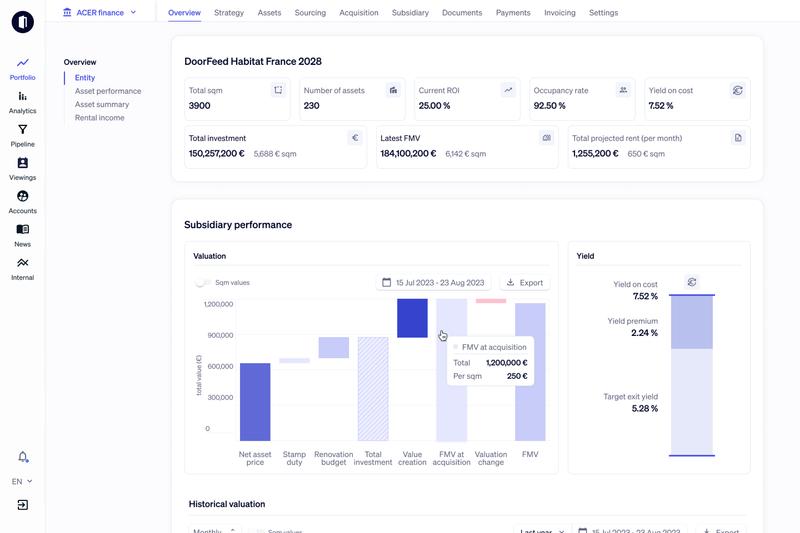Click the Target exit yield 5.28 % value
Image resolution: width=800 pixels, height=533 pixels.
click(645, 409)
